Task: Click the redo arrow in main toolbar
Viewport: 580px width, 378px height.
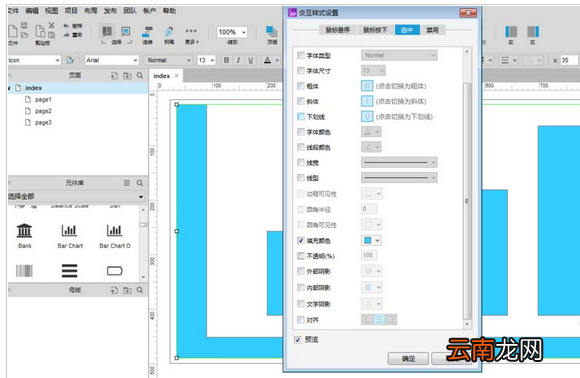Action: 66,35
